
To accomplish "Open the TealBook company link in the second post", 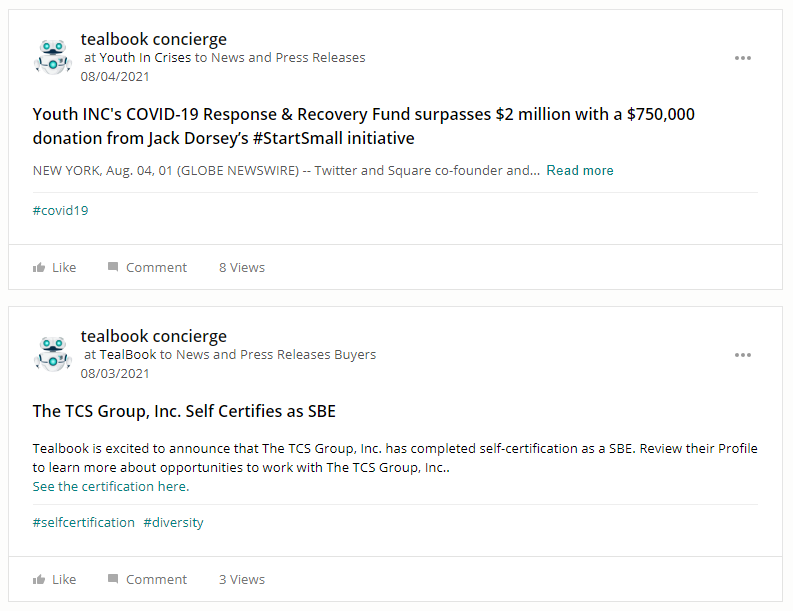I will point(127,354).
